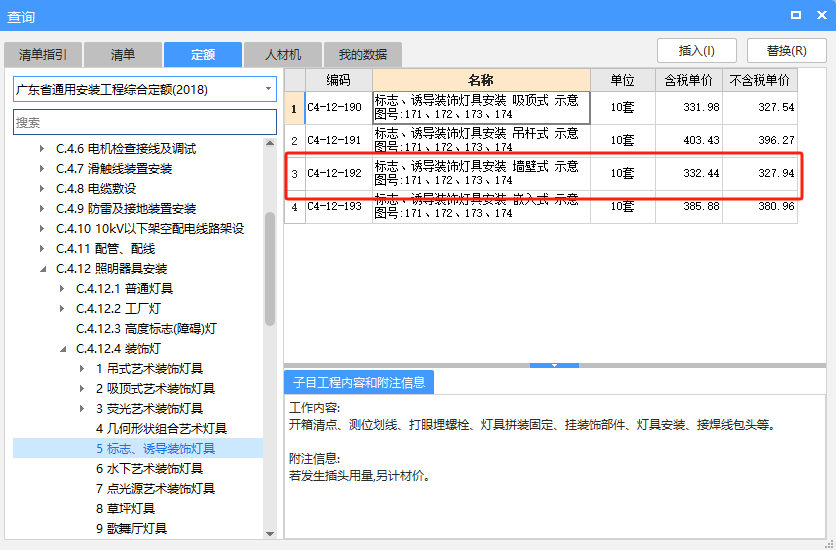Click the 单位 column header
The image size is (836, 550).
coord(623,80)
